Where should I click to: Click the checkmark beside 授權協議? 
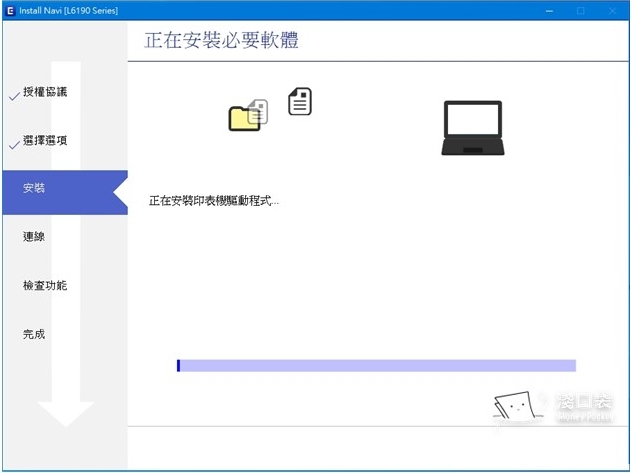[x=13, y=96]
